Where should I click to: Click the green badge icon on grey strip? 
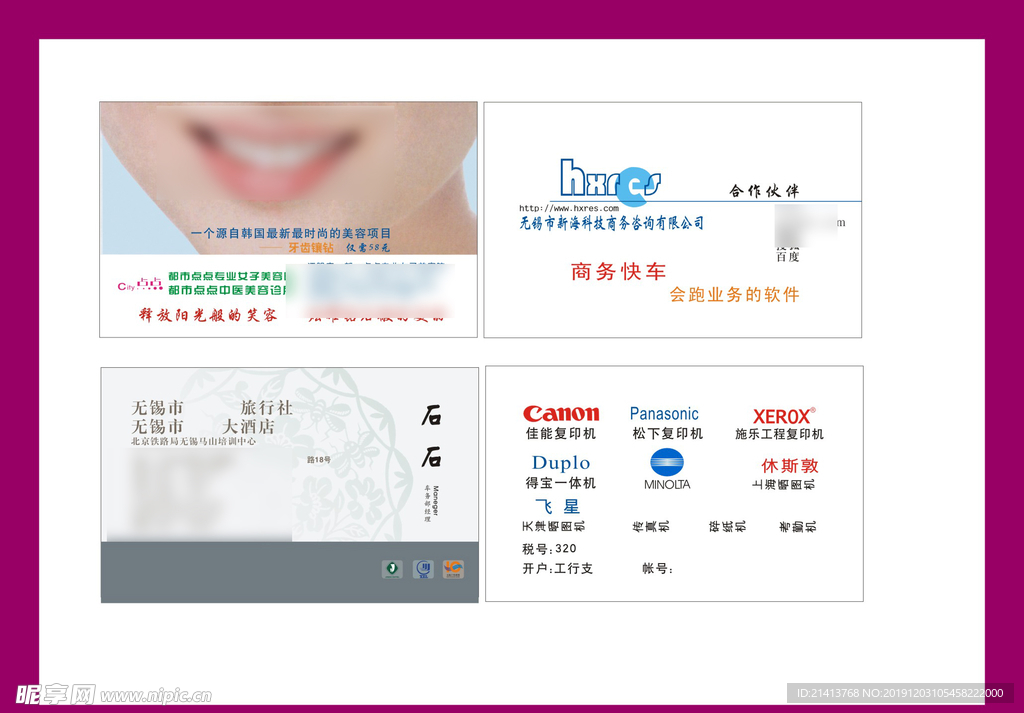pyautogui.click(x=393, y=569)
